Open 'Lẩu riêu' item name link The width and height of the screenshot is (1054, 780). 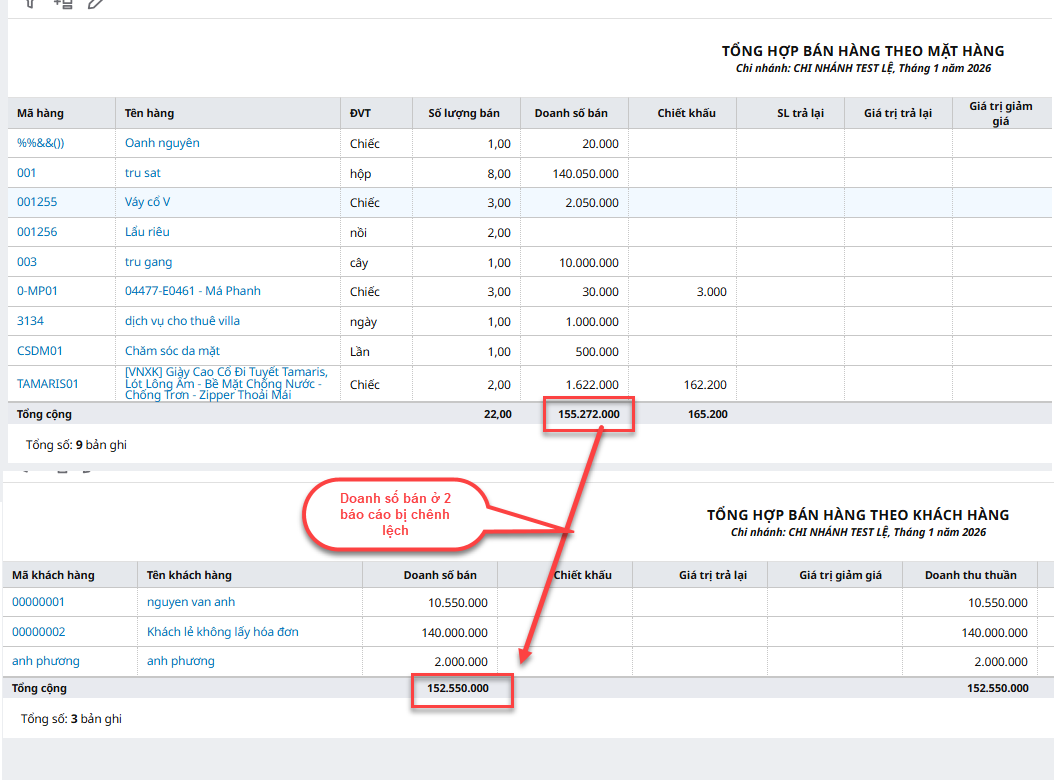coord(147,232)
